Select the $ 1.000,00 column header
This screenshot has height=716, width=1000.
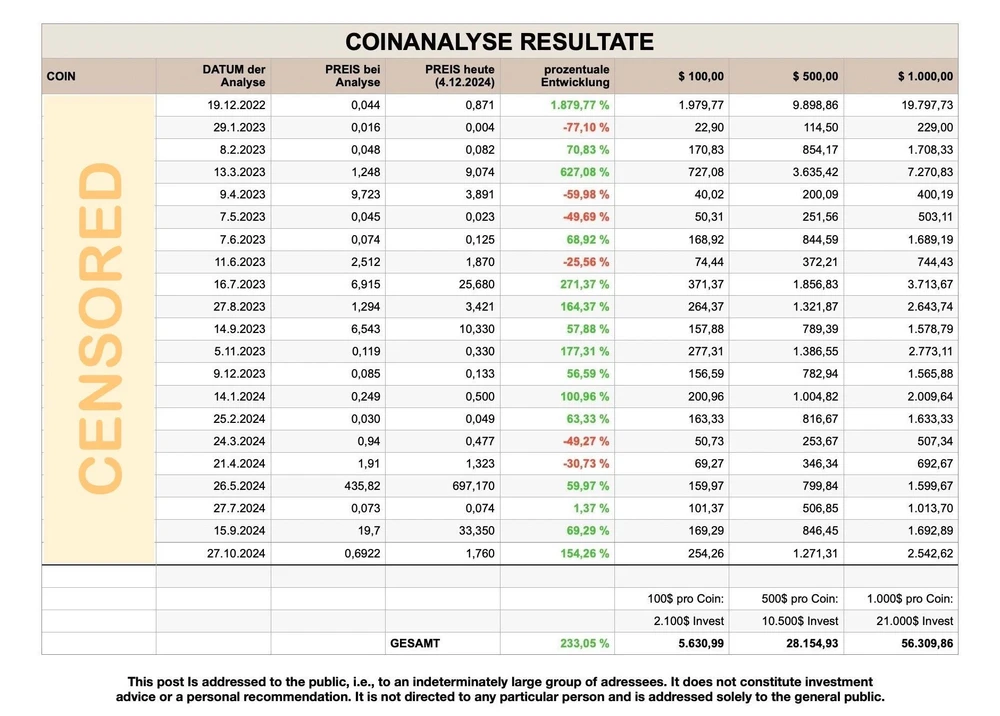tap(925, 76)
